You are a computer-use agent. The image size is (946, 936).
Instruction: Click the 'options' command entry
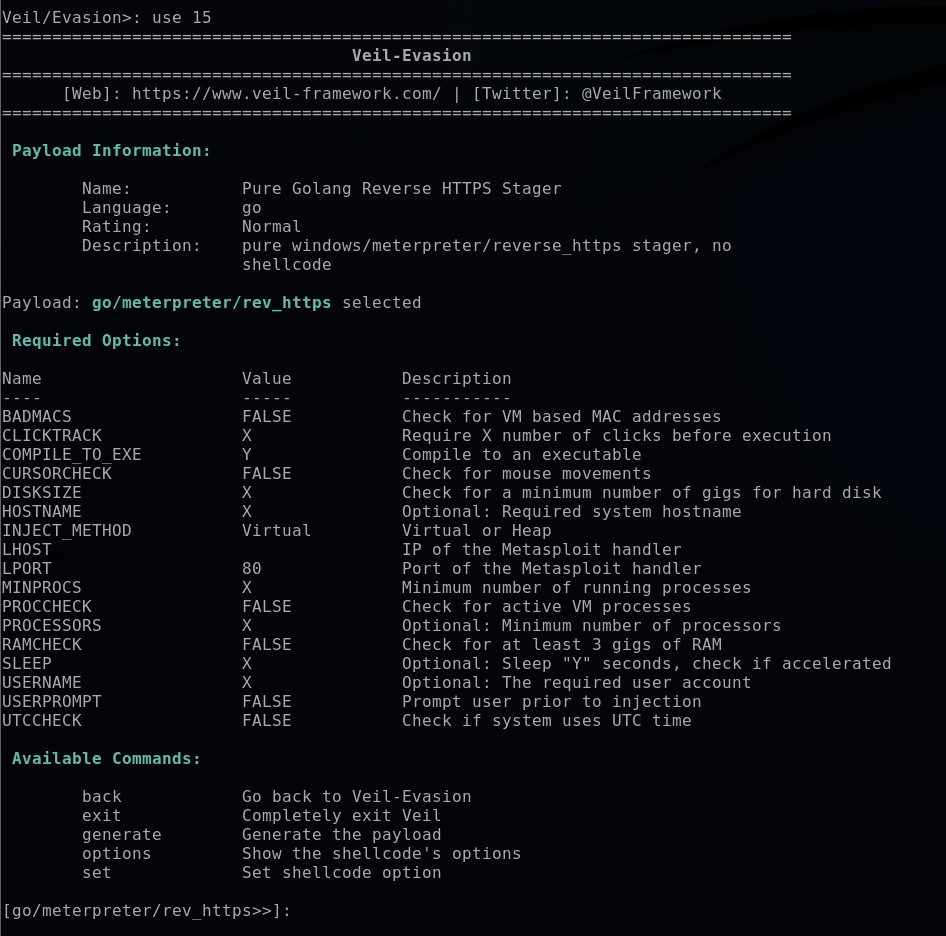click(x=116, y=853)
